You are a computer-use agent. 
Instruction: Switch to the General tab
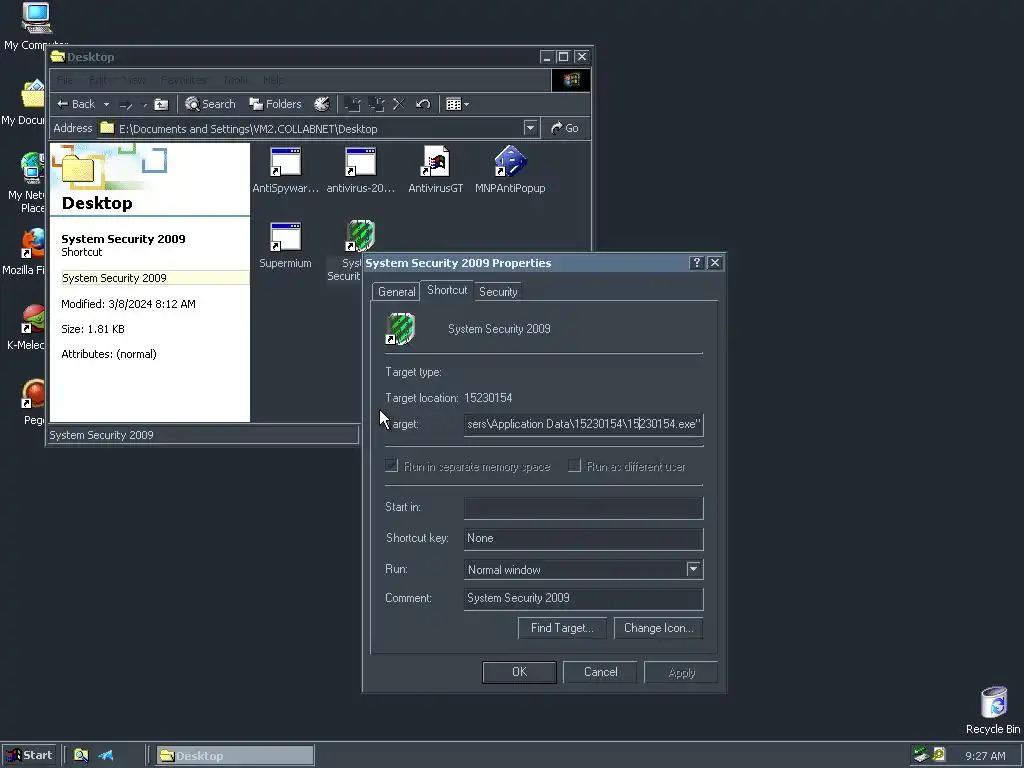click(x=396, y=292)
